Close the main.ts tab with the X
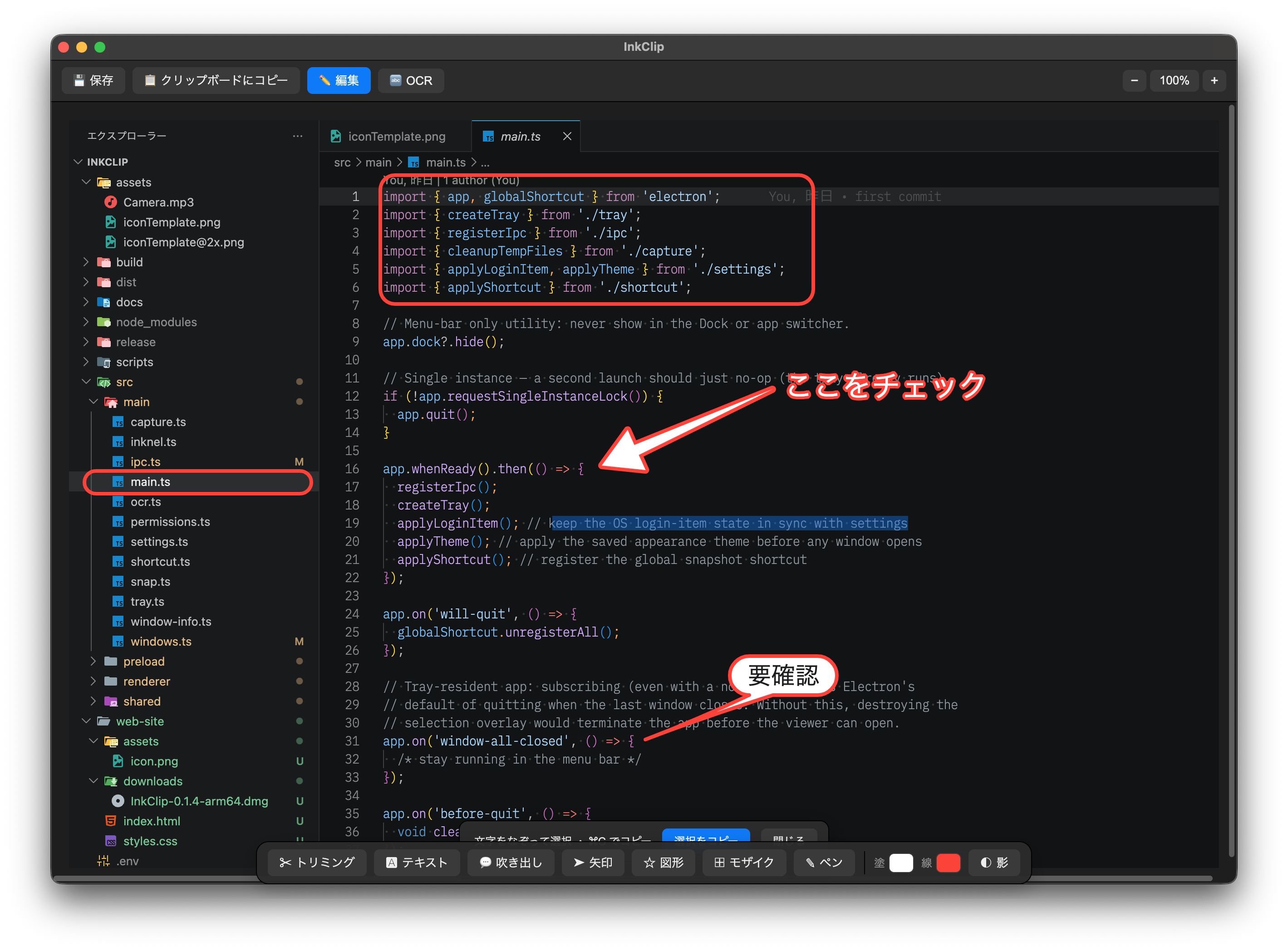The height and width of the screenshot is (951, 1288). point(567,137)
